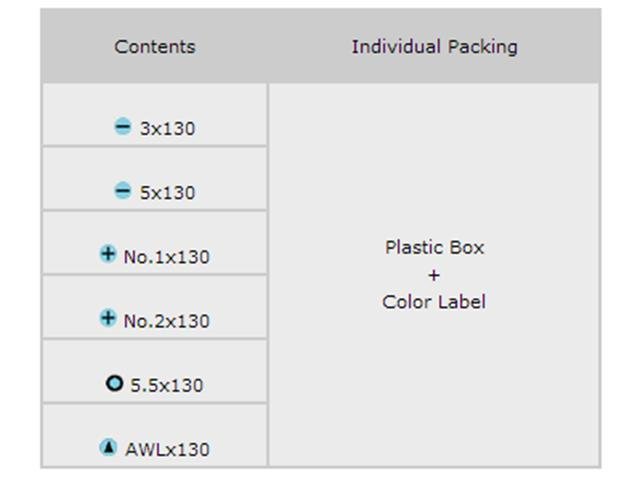Viewport: 640px width, 480px height.
Task: Click the ring-shaped icon beside 5.5x130
Action: [114, 383]
